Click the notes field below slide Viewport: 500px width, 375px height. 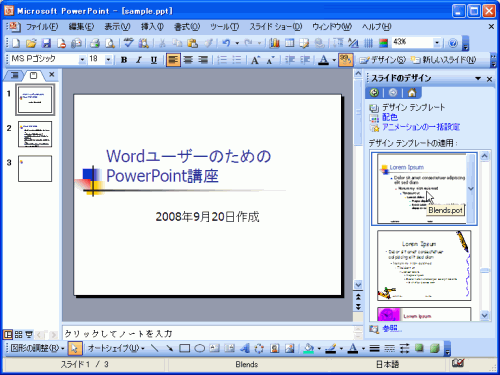(x=208, y=333)
